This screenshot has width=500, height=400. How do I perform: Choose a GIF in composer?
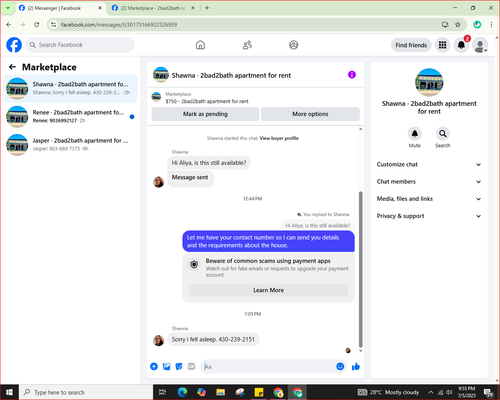coord(191,367)
